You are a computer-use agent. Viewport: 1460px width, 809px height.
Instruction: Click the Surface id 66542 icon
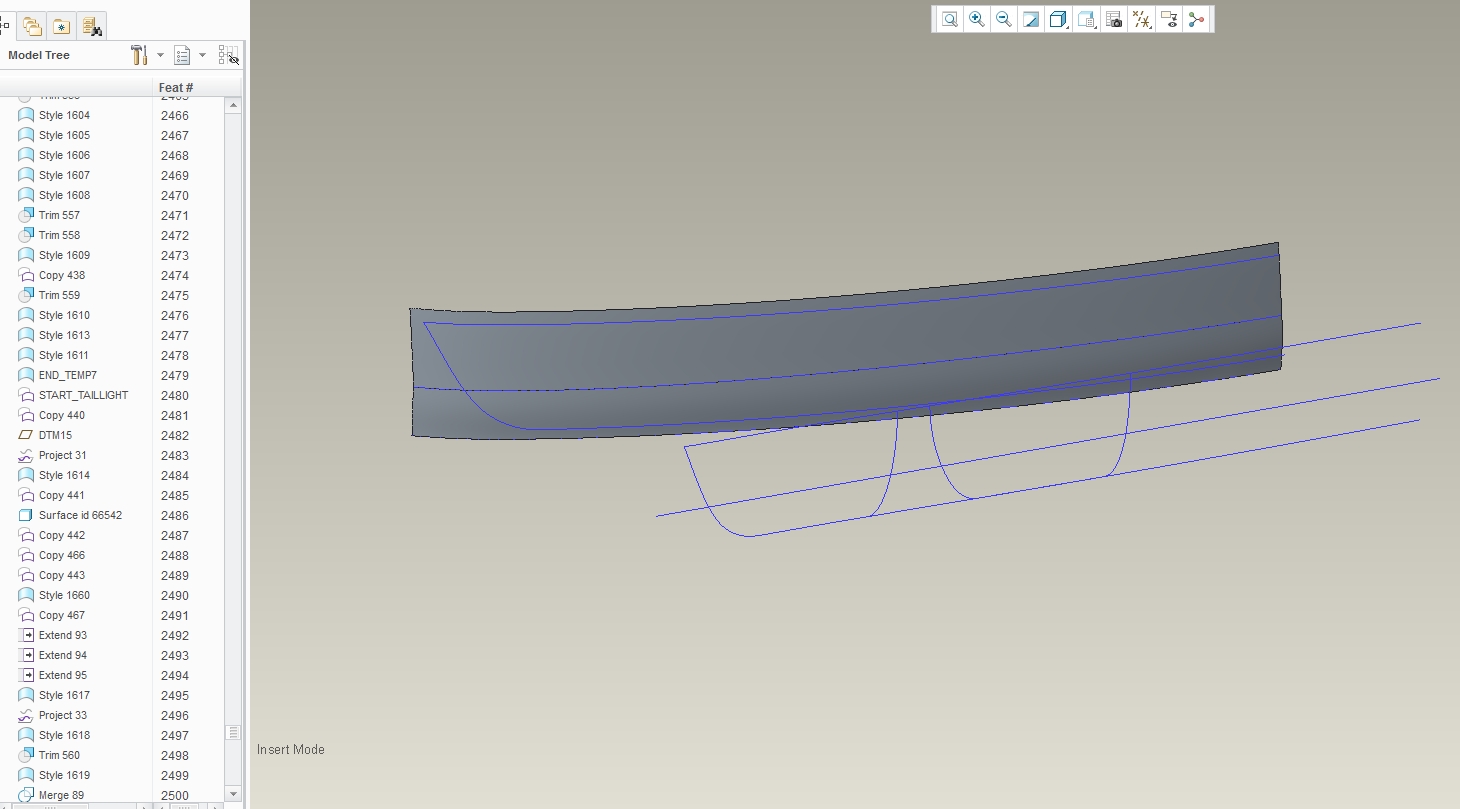pos(26,515)
